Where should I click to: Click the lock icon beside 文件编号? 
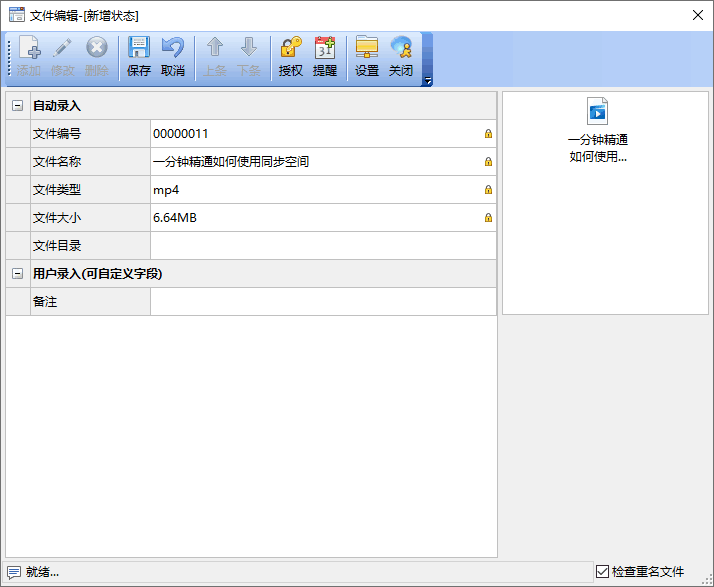488,134
